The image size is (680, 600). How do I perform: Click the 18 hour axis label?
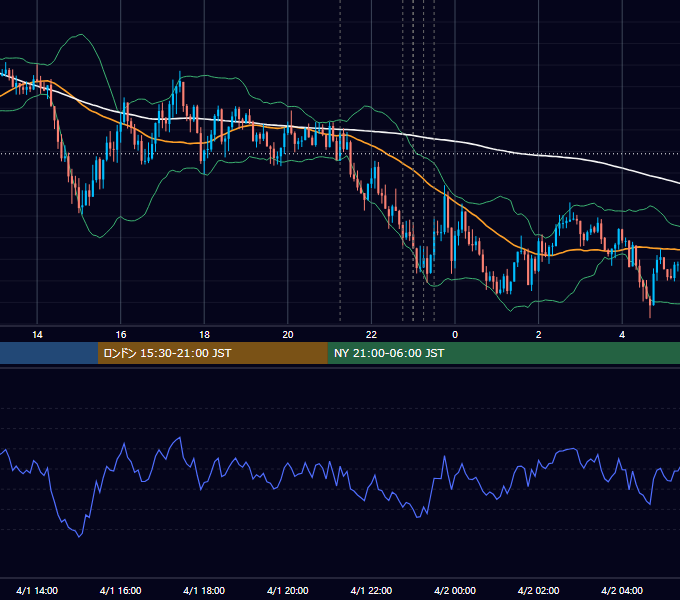tap(204, 335)
